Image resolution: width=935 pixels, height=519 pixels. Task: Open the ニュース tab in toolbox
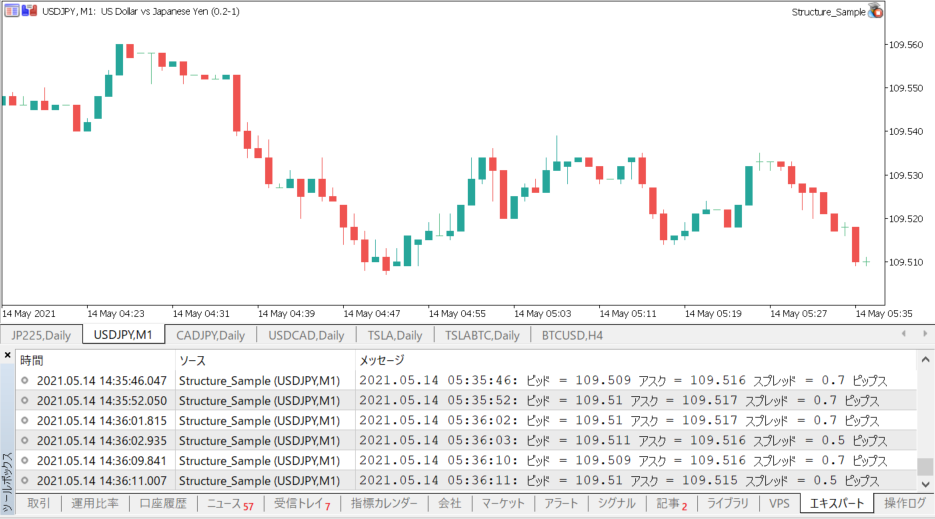[x=230, y=504]
